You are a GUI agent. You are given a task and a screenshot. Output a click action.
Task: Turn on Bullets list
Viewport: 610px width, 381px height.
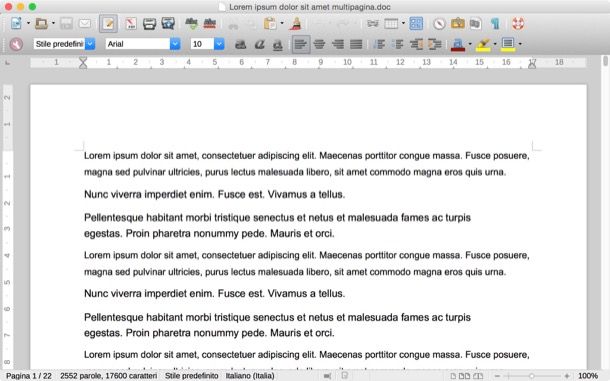398,44
